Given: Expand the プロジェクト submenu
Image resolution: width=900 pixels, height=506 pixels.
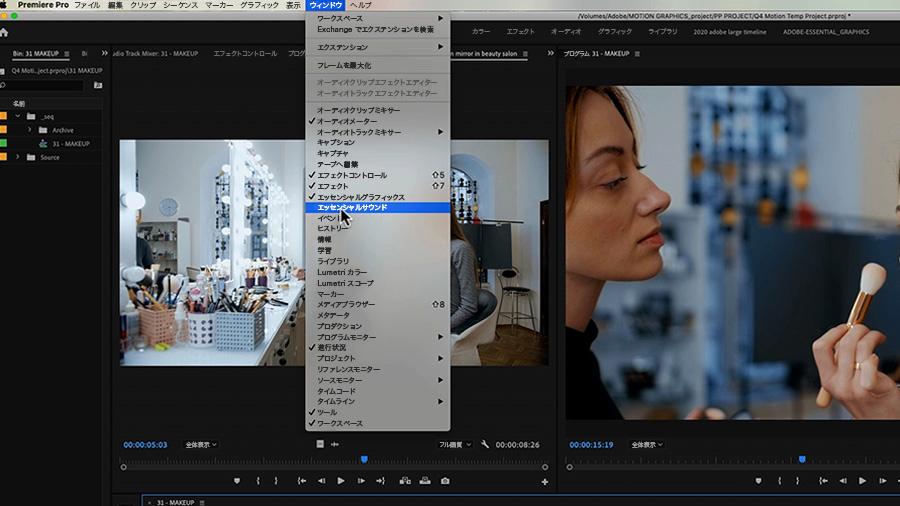Looking at the screenshot, I should [378, 359].
